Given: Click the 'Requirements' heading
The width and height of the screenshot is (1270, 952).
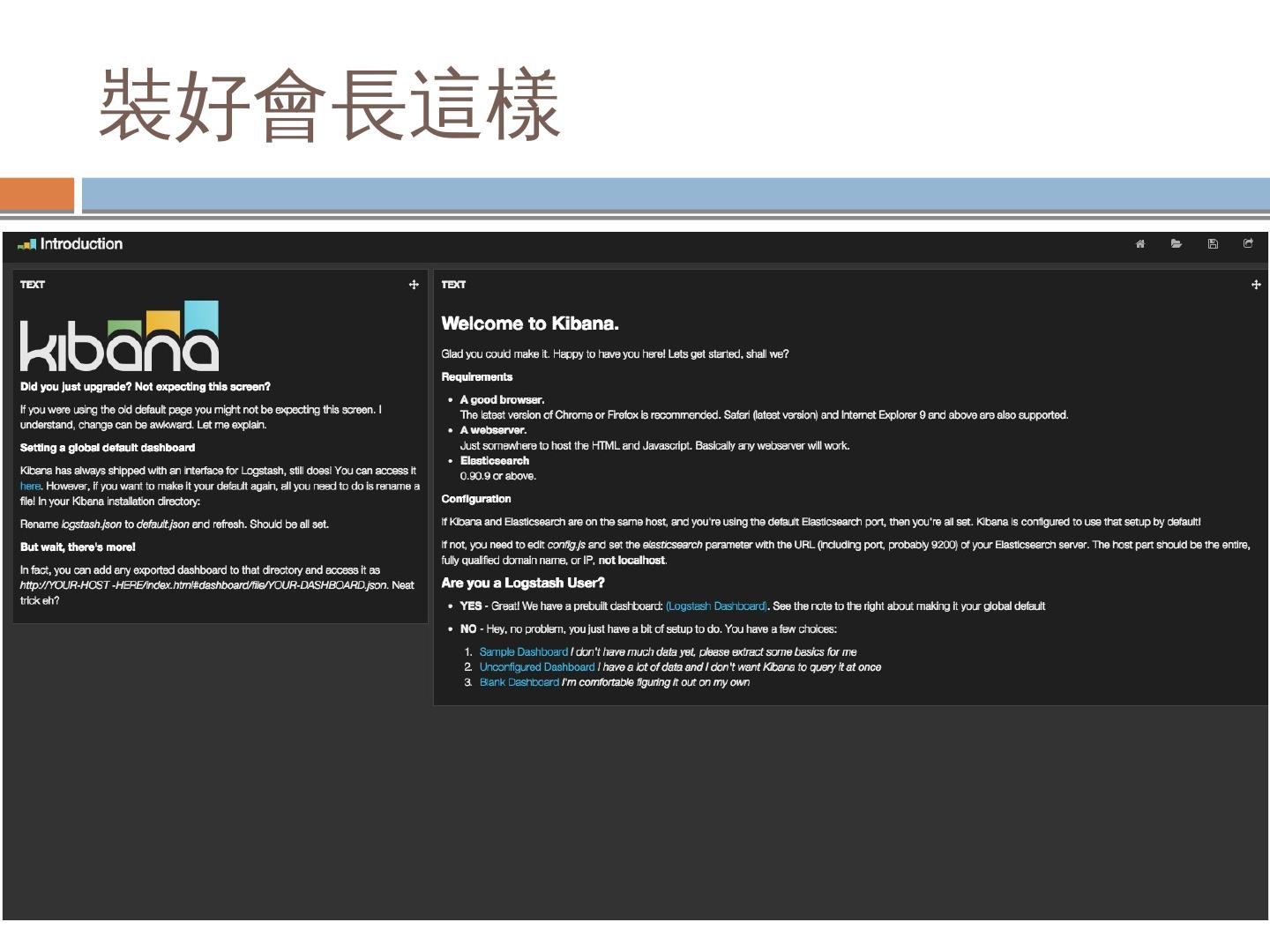Looking at the screenshot, I should point(477,377).
